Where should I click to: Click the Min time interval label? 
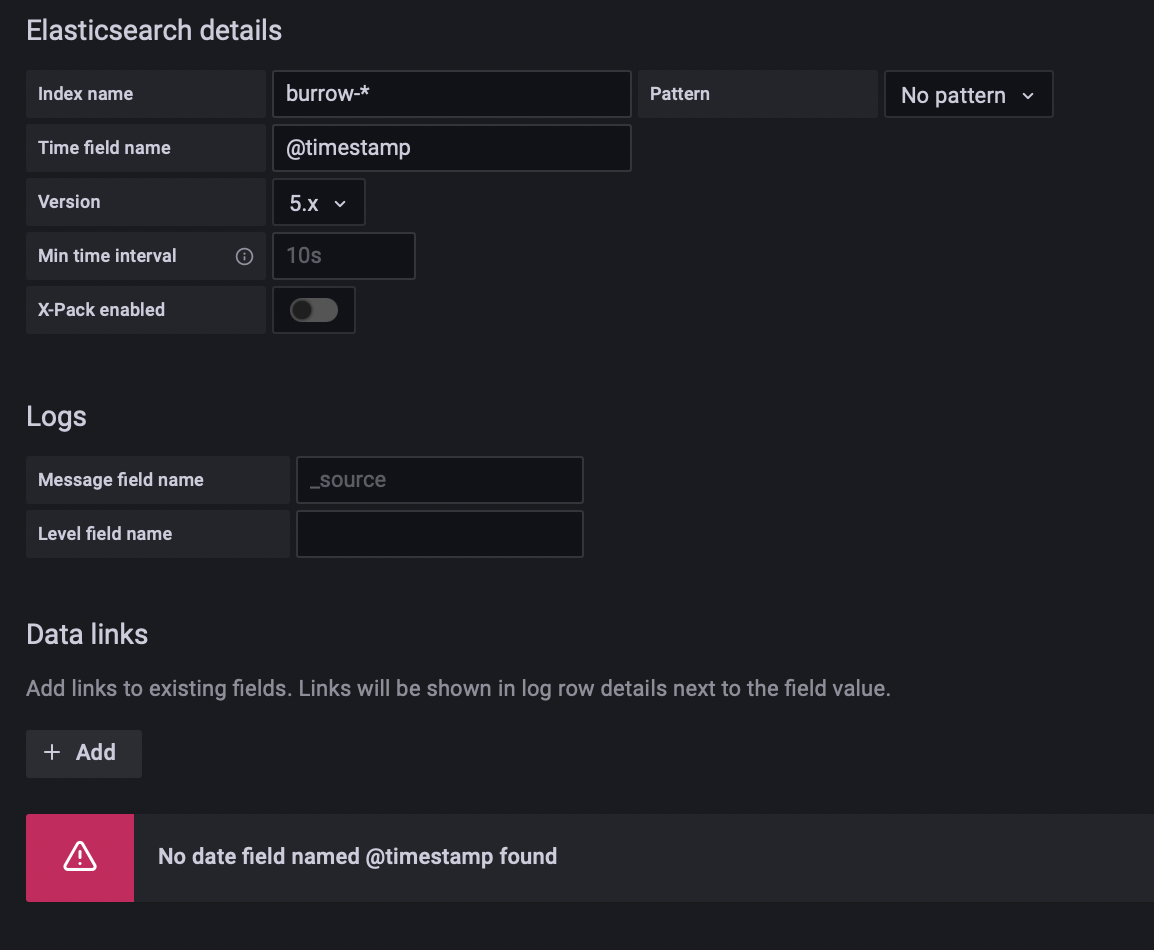[107, 256]
